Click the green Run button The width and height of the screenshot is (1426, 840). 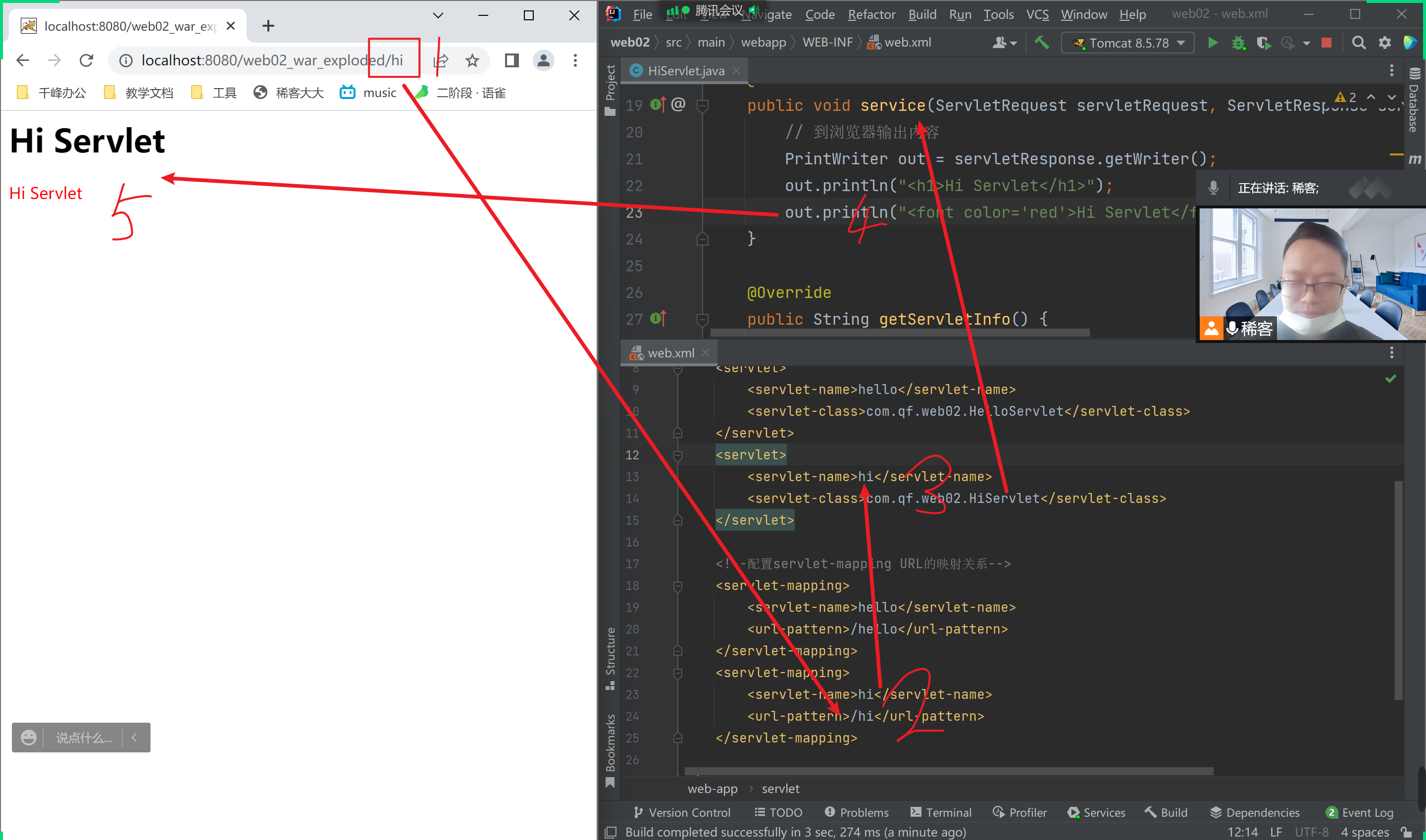[1212, 43]
